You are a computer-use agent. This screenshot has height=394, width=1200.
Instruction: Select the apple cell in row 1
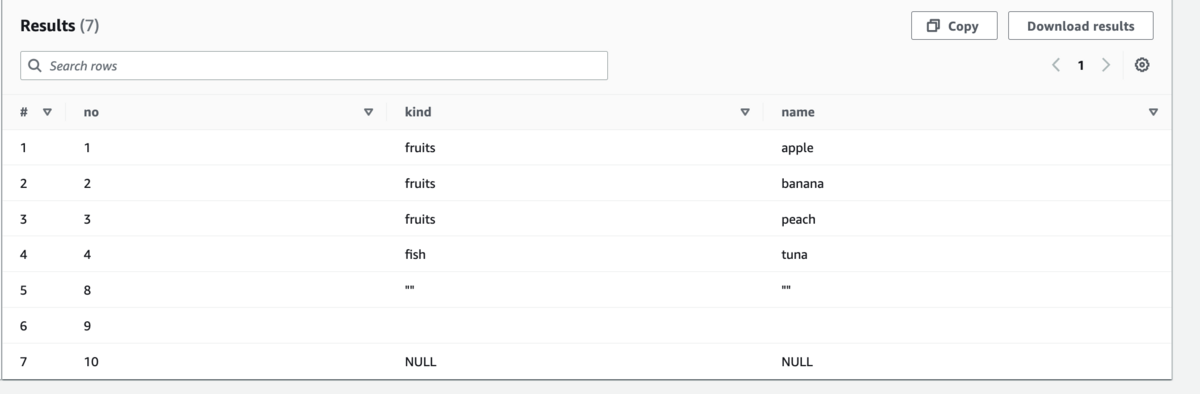click(x=797, y=148)
